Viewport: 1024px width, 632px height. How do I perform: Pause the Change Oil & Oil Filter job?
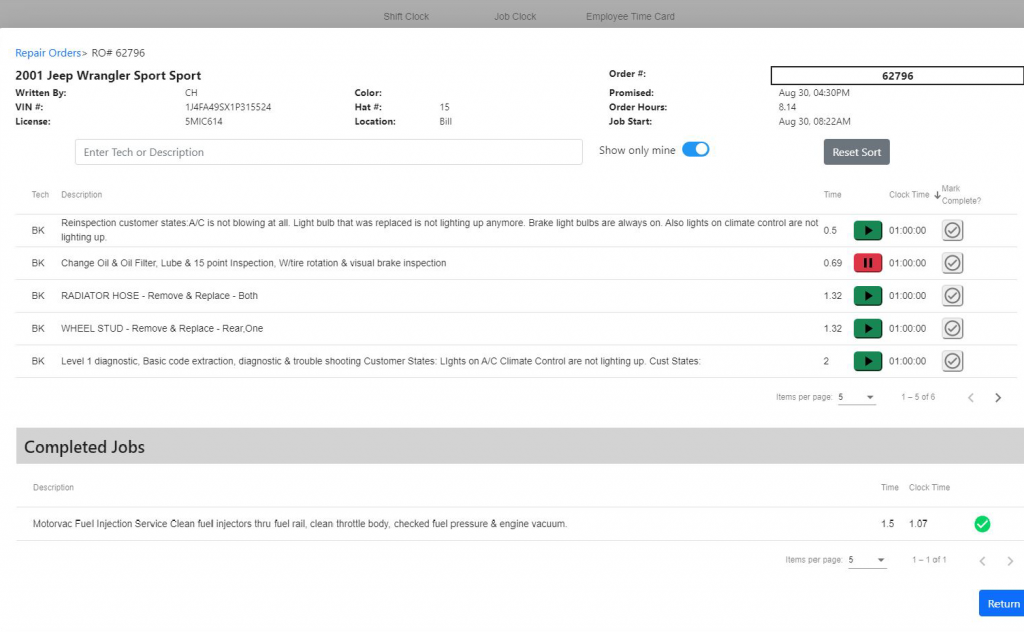(x=867, y=263)
